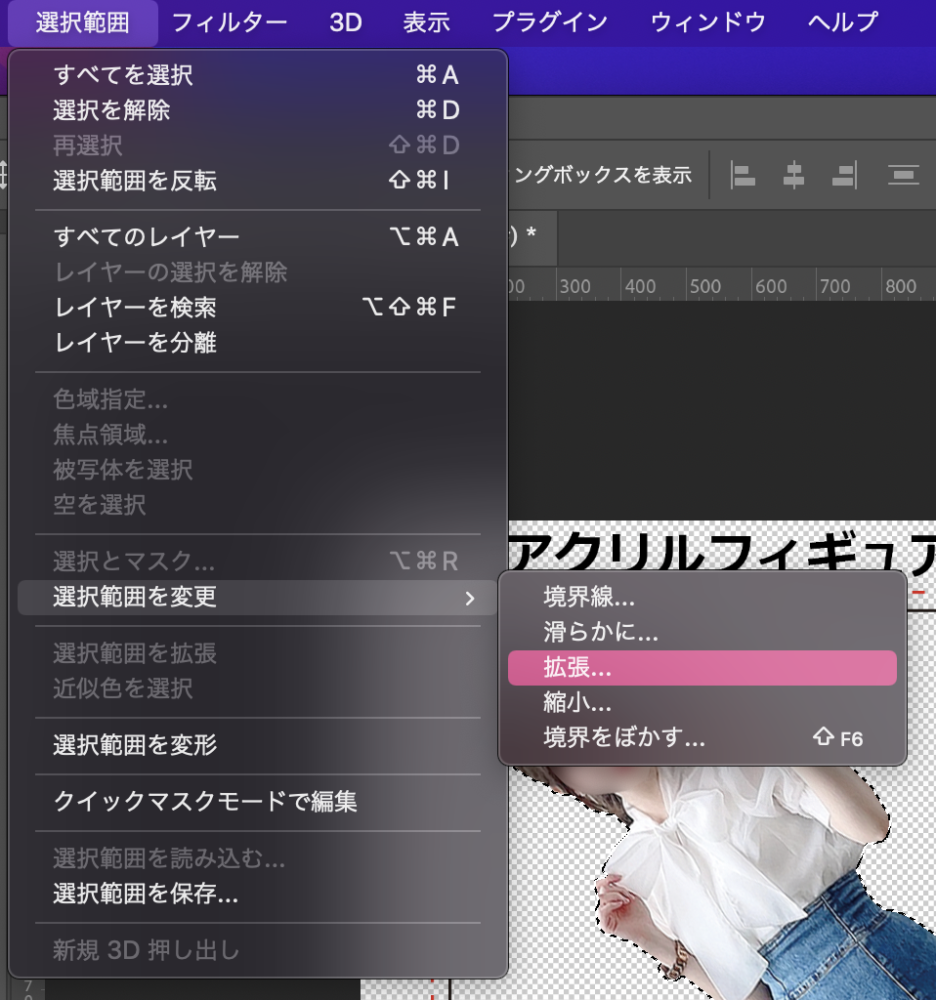Choose 選択を解除 to deselect

112,110
